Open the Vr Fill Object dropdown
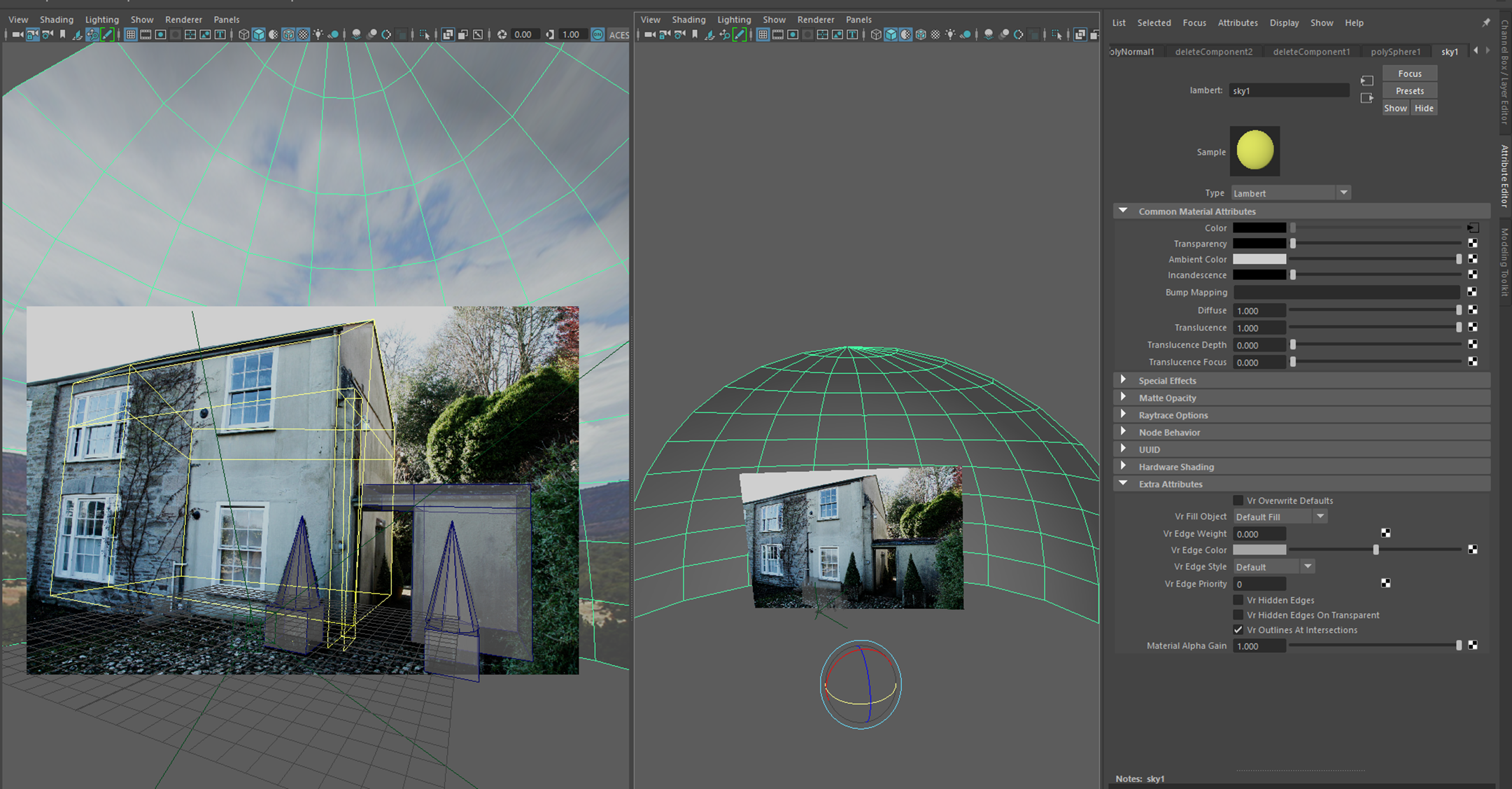This screenshot has height=789, width=1512. pos(1280,517)
